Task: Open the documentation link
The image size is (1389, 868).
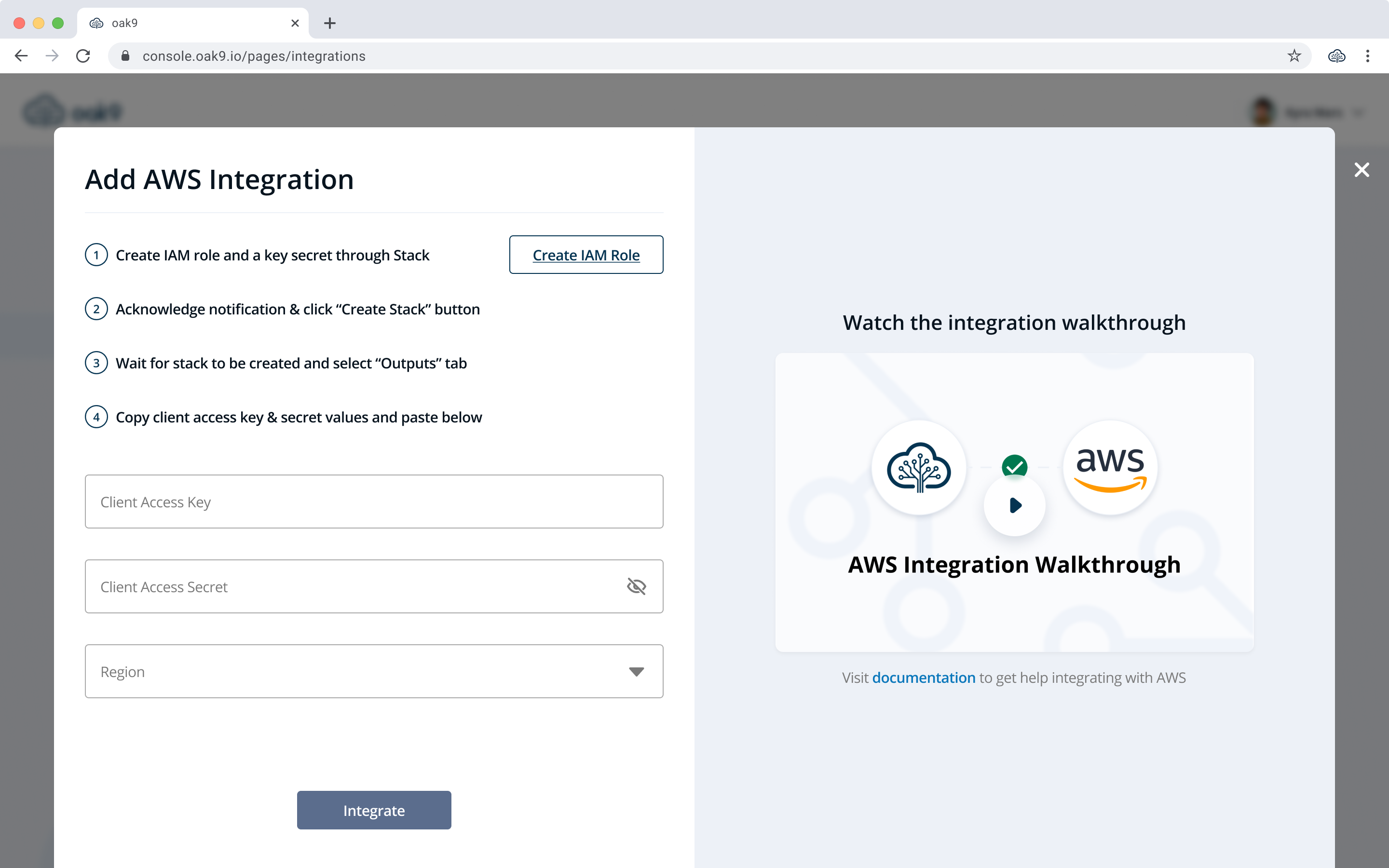Action: 923,678
